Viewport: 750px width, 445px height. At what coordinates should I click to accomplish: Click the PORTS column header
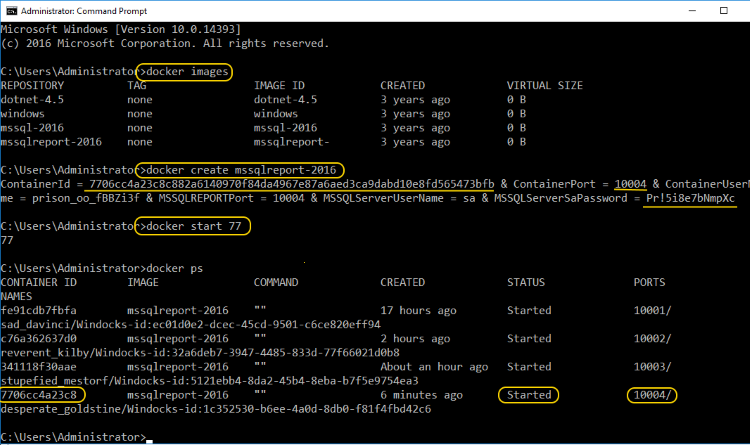[x=650, y=282]
